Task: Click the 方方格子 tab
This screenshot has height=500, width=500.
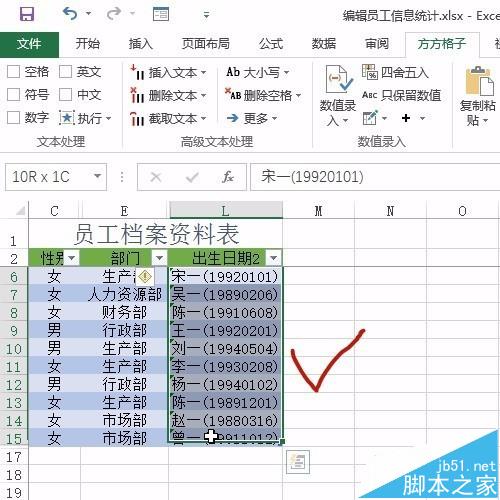Action: 442,44
